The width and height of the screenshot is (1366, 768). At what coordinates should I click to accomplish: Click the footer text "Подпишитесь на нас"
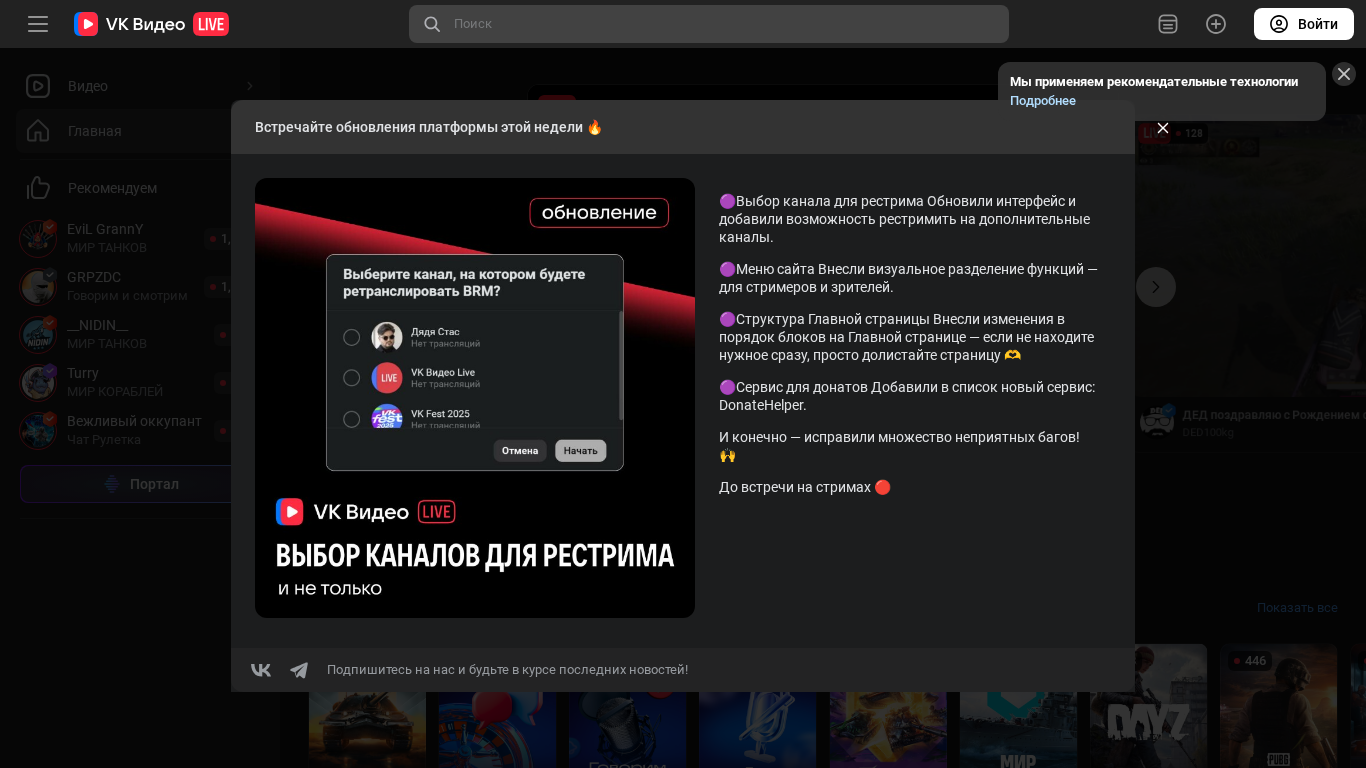(507, 670)
